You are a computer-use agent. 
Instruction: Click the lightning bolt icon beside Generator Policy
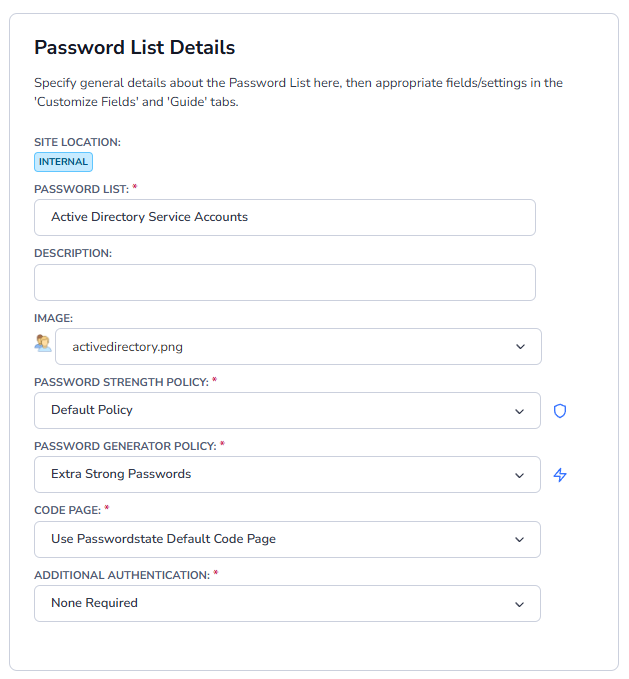560,475
